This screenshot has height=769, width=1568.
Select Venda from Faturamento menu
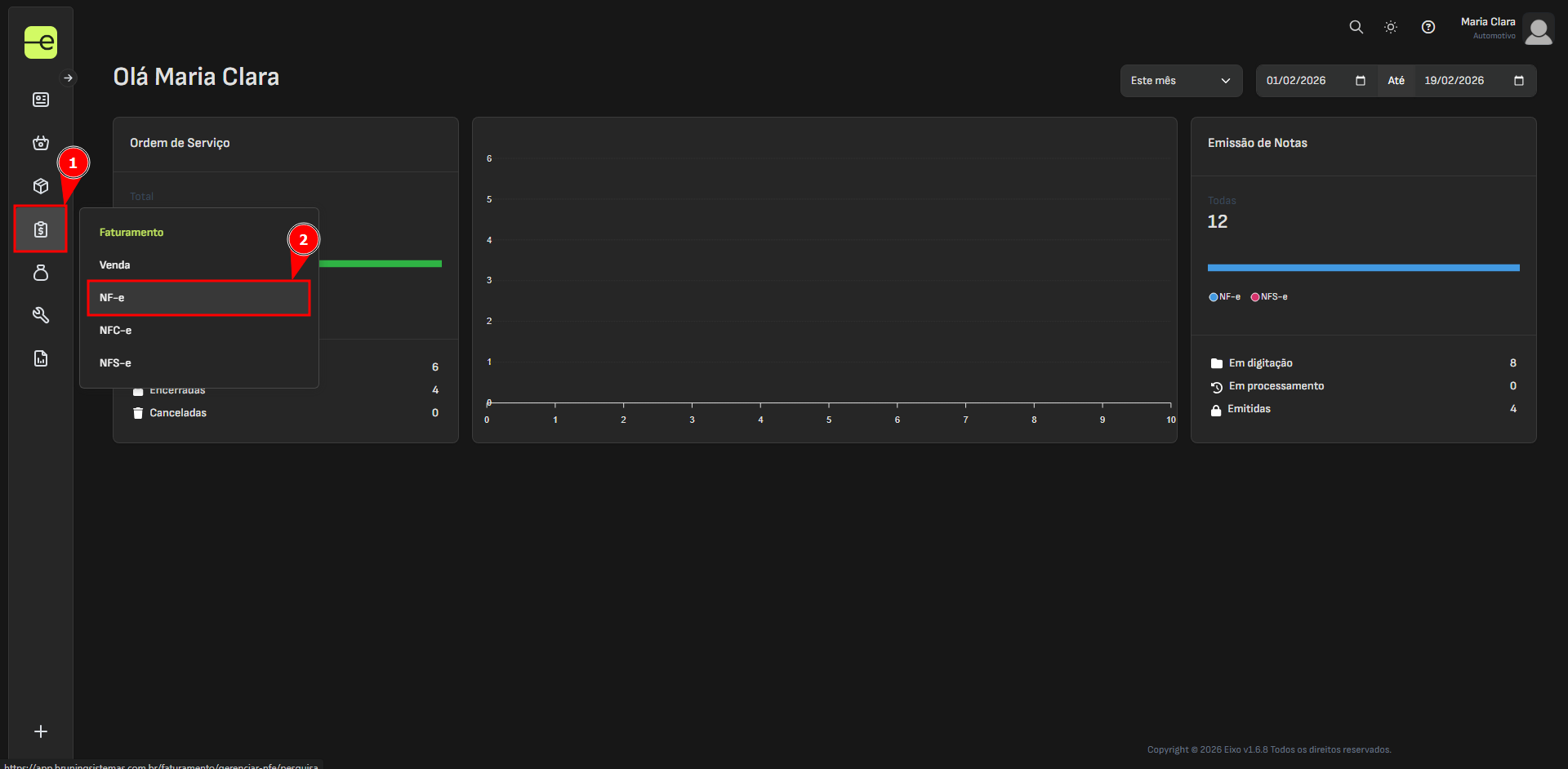(x=115, y=265)
